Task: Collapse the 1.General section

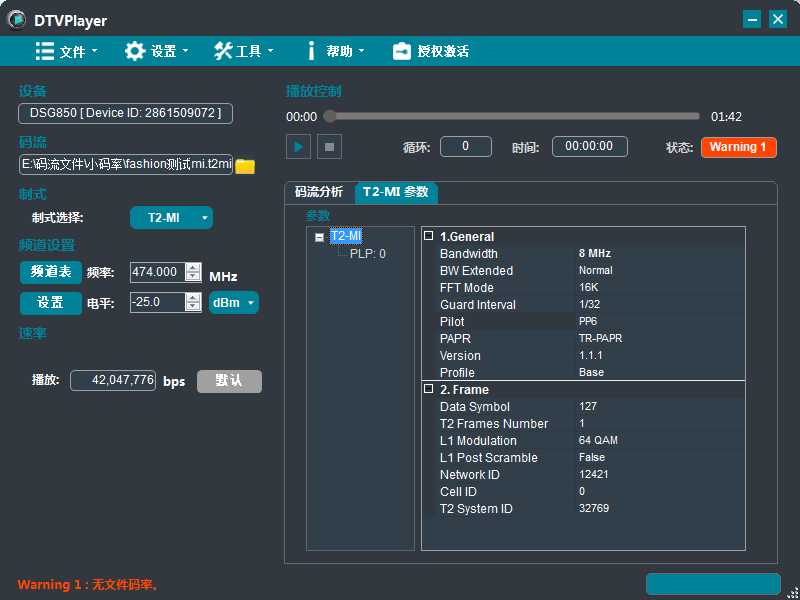Action: click(428, 237)
